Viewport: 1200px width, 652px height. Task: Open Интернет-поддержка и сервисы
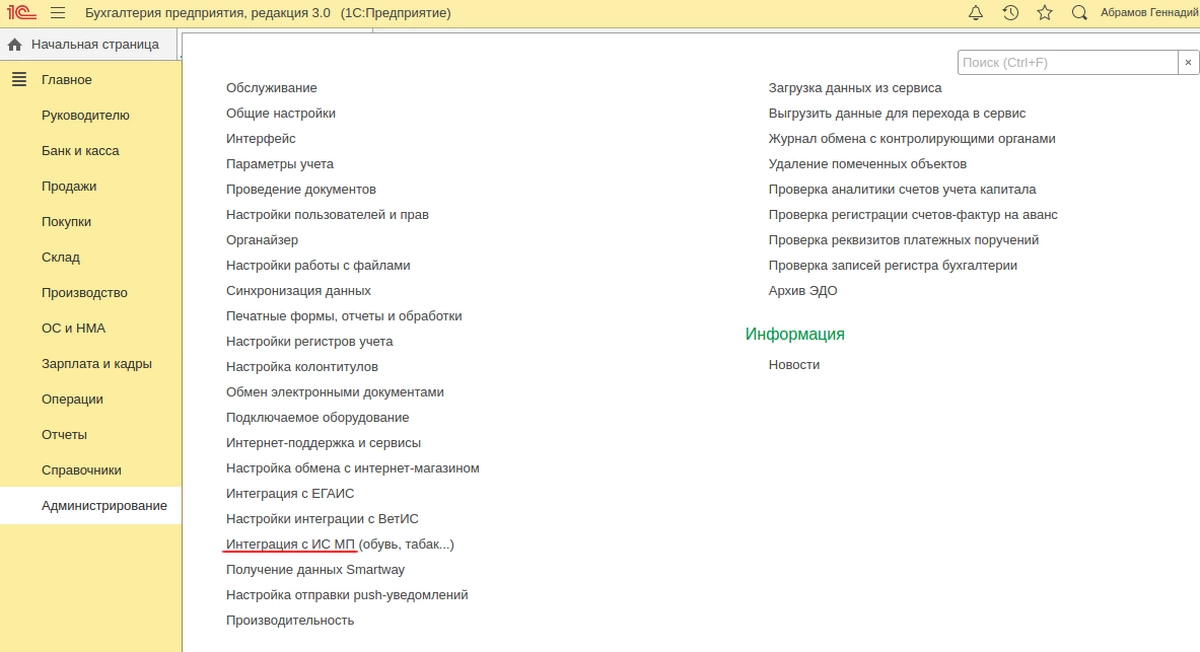323,443
